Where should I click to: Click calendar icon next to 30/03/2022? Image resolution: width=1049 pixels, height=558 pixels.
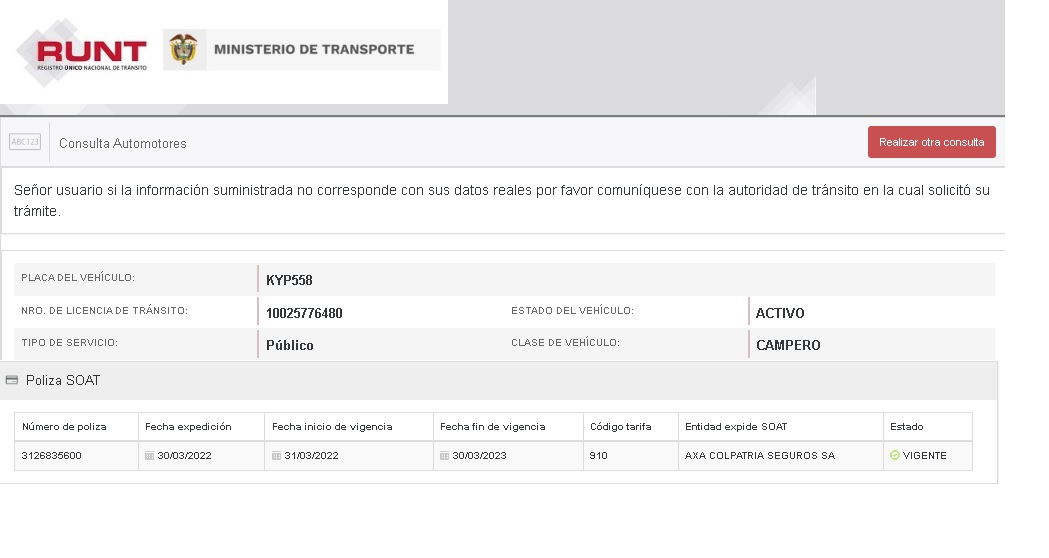pyautogui.click(x=150, y=456)
